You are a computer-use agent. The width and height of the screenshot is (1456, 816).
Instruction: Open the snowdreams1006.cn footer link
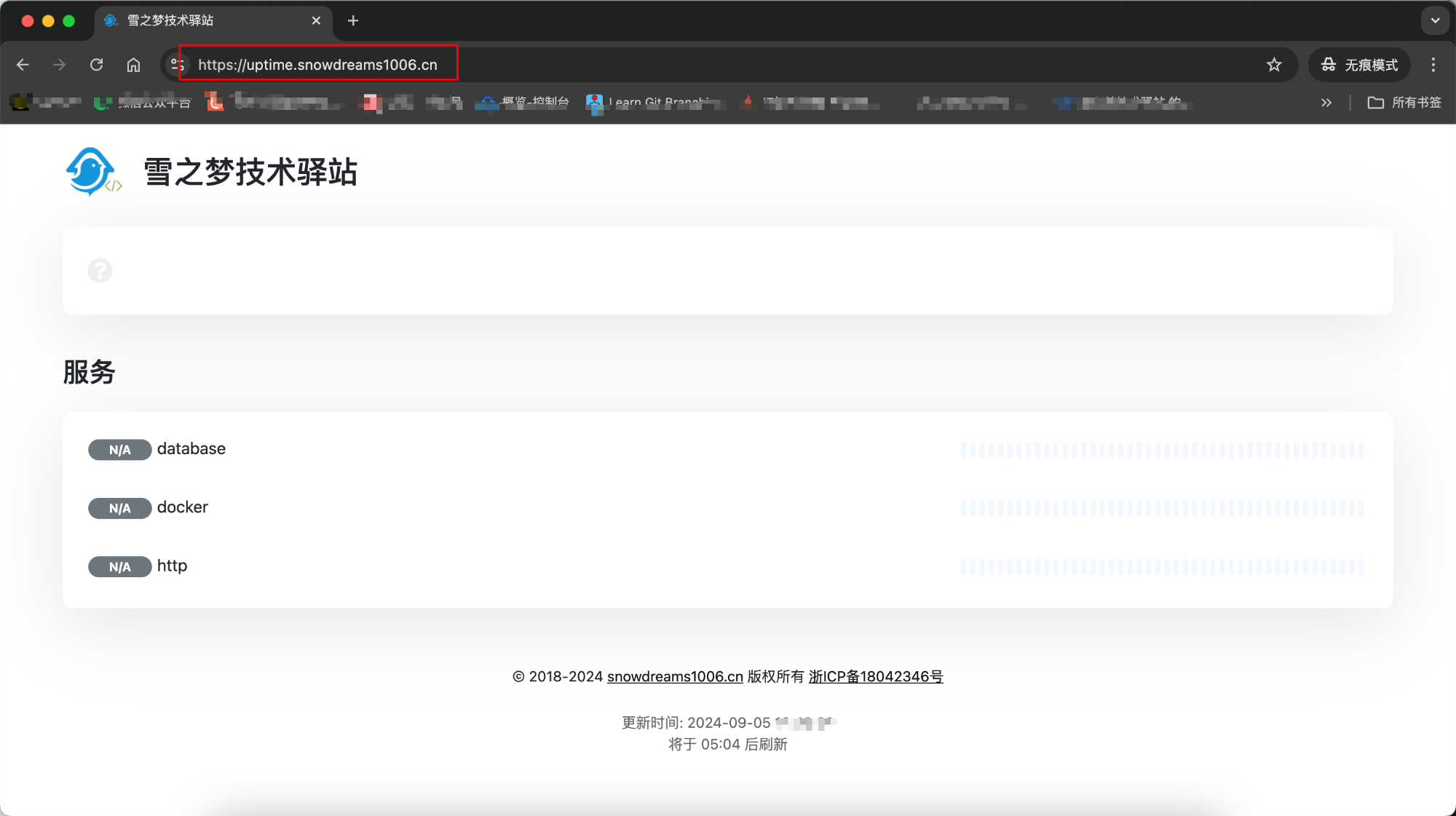[675, 676]
